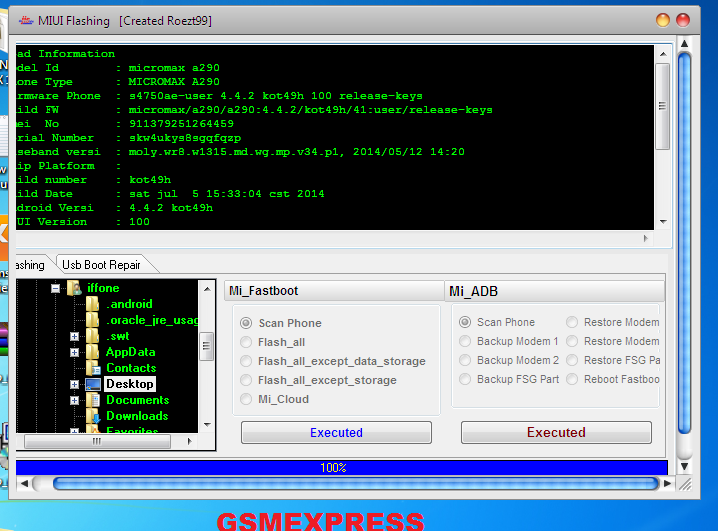The image size is (718, 531).
Task: Click the folder tree up scroll arrow
Action: [x=207, y=289]
